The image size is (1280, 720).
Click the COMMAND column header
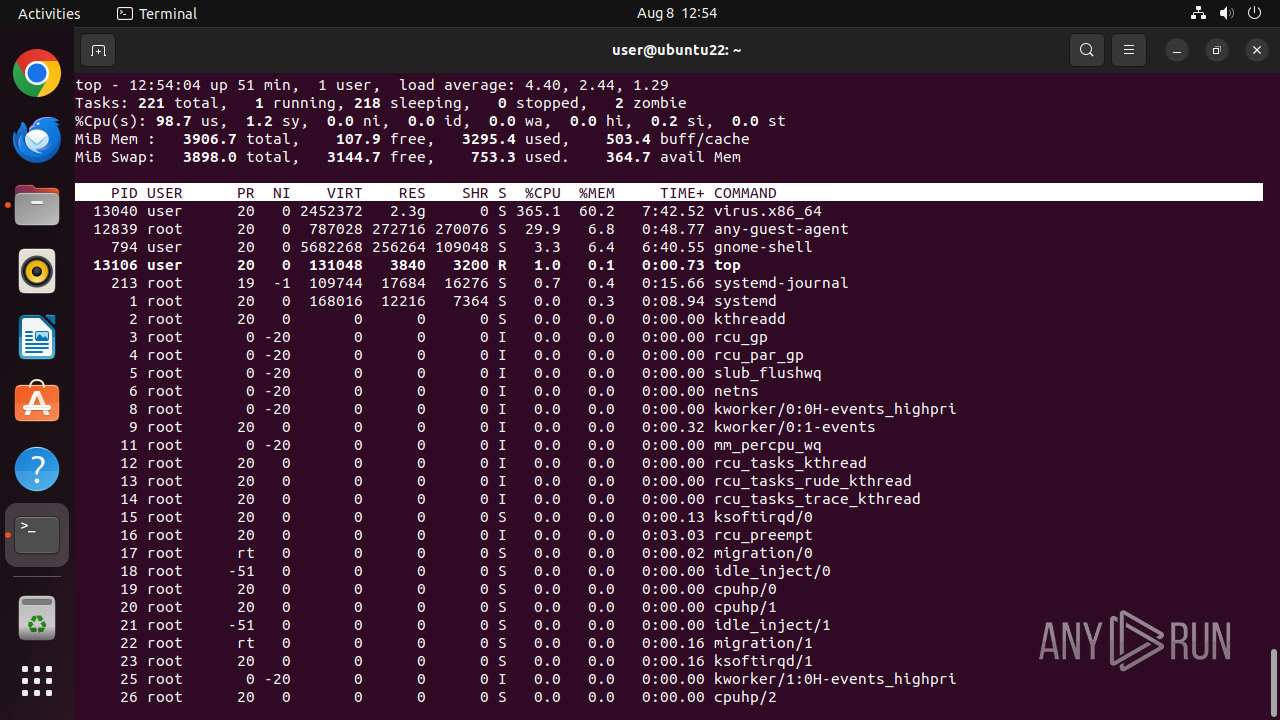pyautogui.click(x=745, y=193)
